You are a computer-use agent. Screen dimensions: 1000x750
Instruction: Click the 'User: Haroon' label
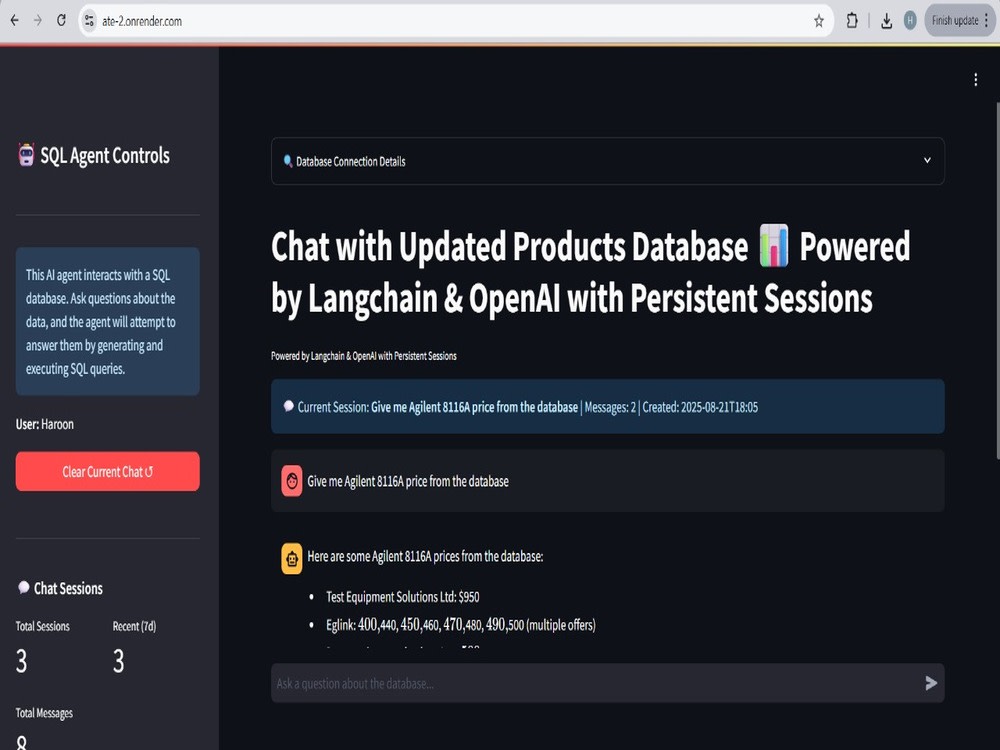pyautogui.click(x=45, y=424)
